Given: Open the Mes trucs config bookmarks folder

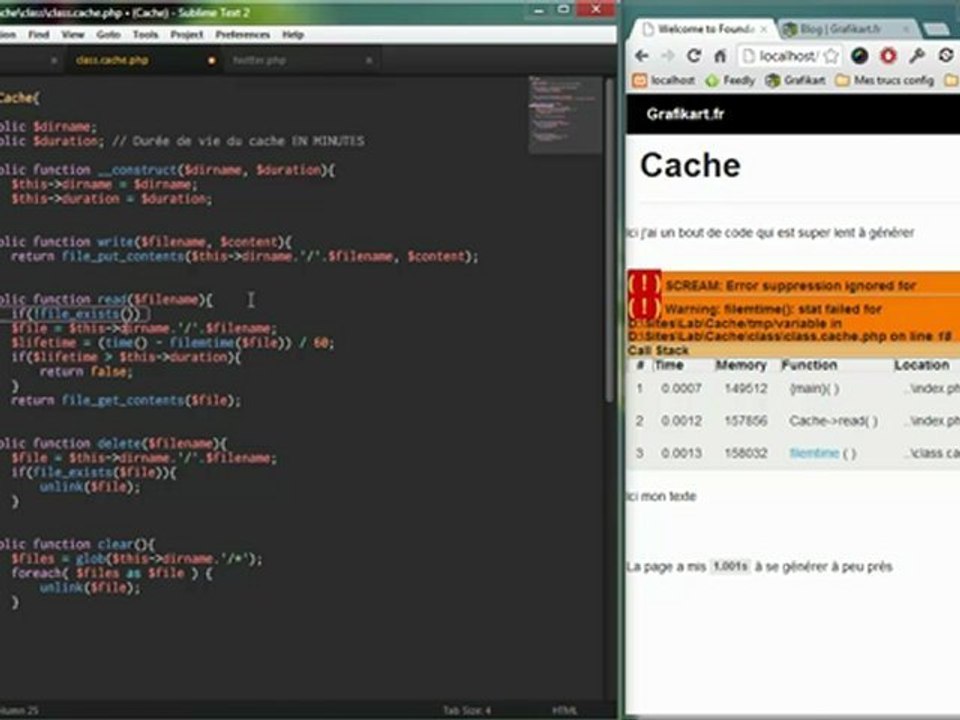Looking at the screenshot, I should tap(885, 80).
